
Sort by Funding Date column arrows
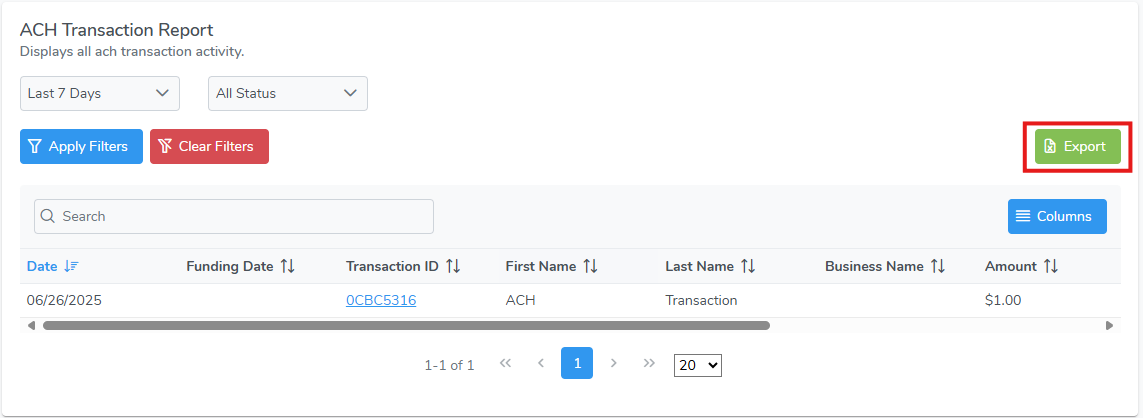[x=288, y=266]
